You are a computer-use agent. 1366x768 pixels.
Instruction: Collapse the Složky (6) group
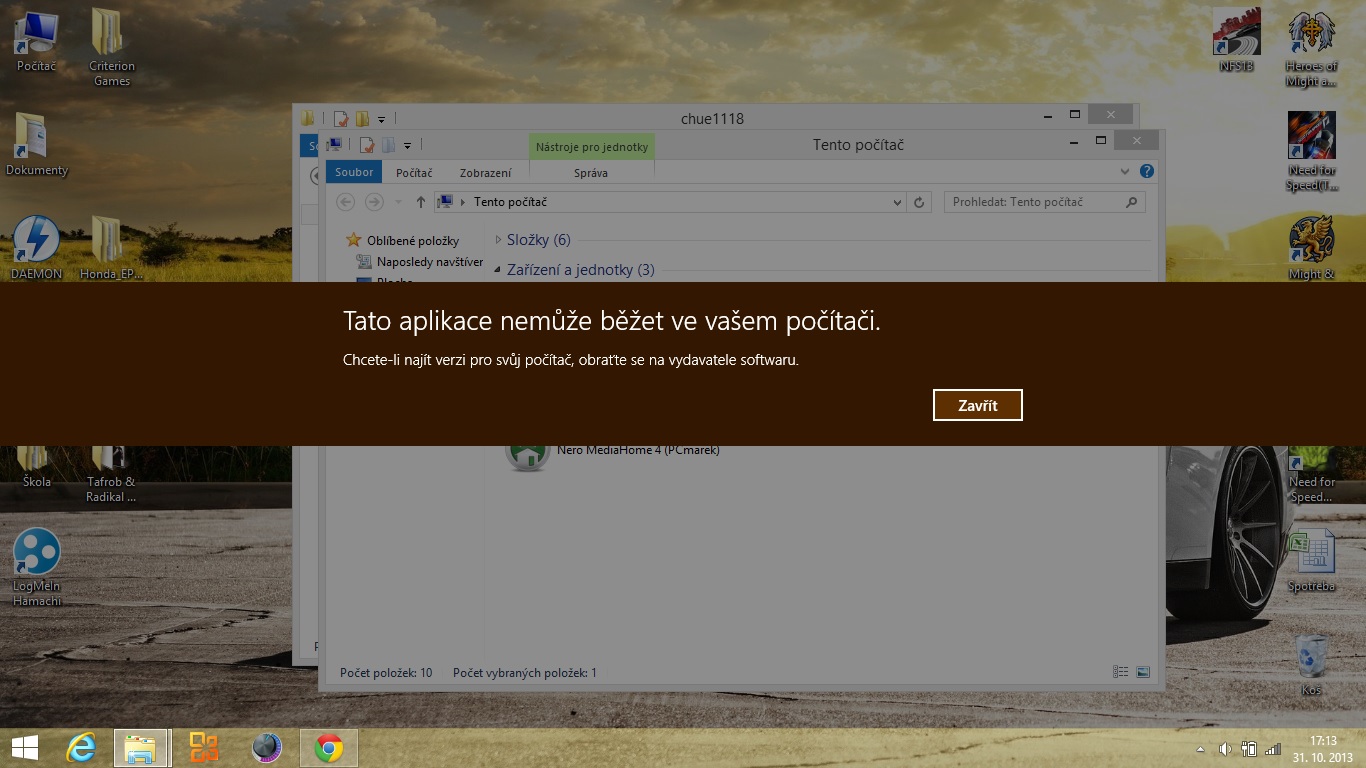pyautogui.click(x=499, y=240)
